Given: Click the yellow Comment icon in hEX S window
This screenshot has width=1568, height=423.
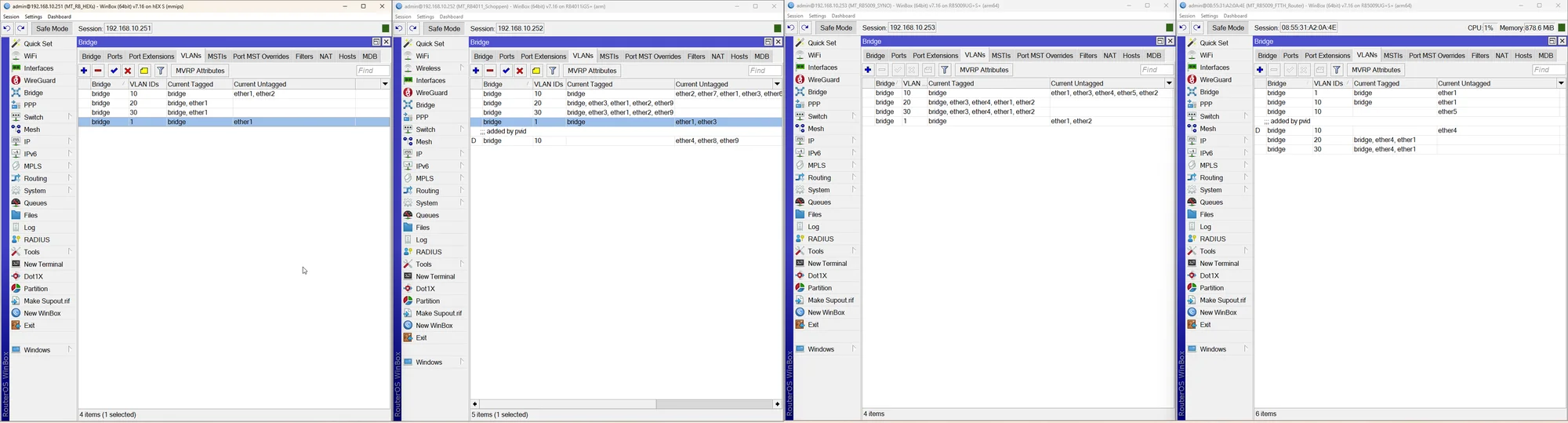Looking at the screenshot, I should tap(144, 71).
